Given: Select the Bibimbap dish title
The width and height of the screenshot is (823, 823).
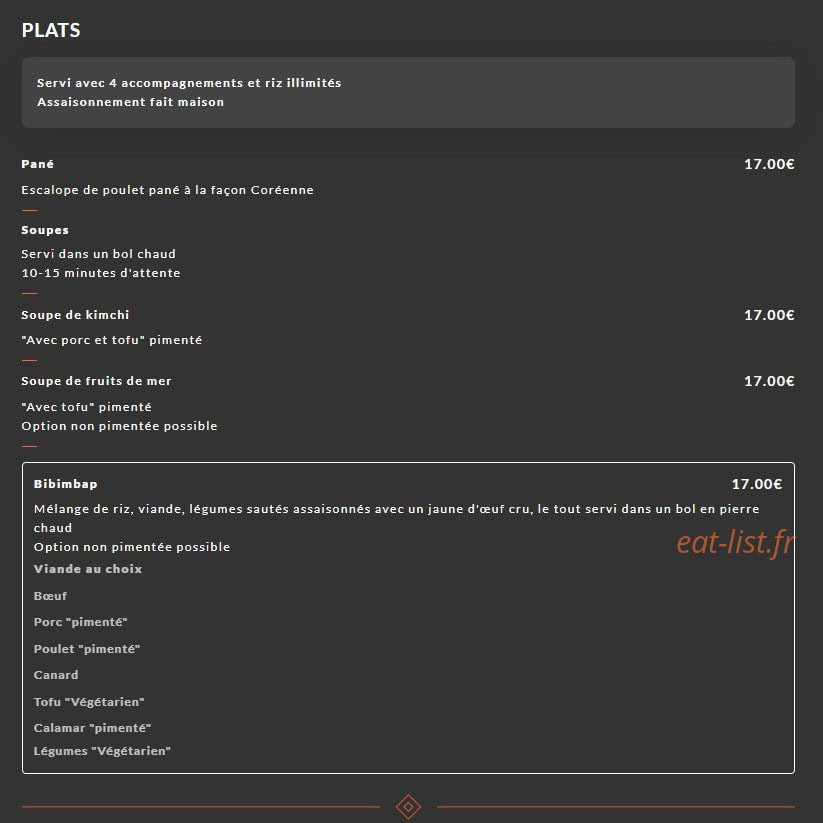Looking at the screenshot, I should pos(66,484).
